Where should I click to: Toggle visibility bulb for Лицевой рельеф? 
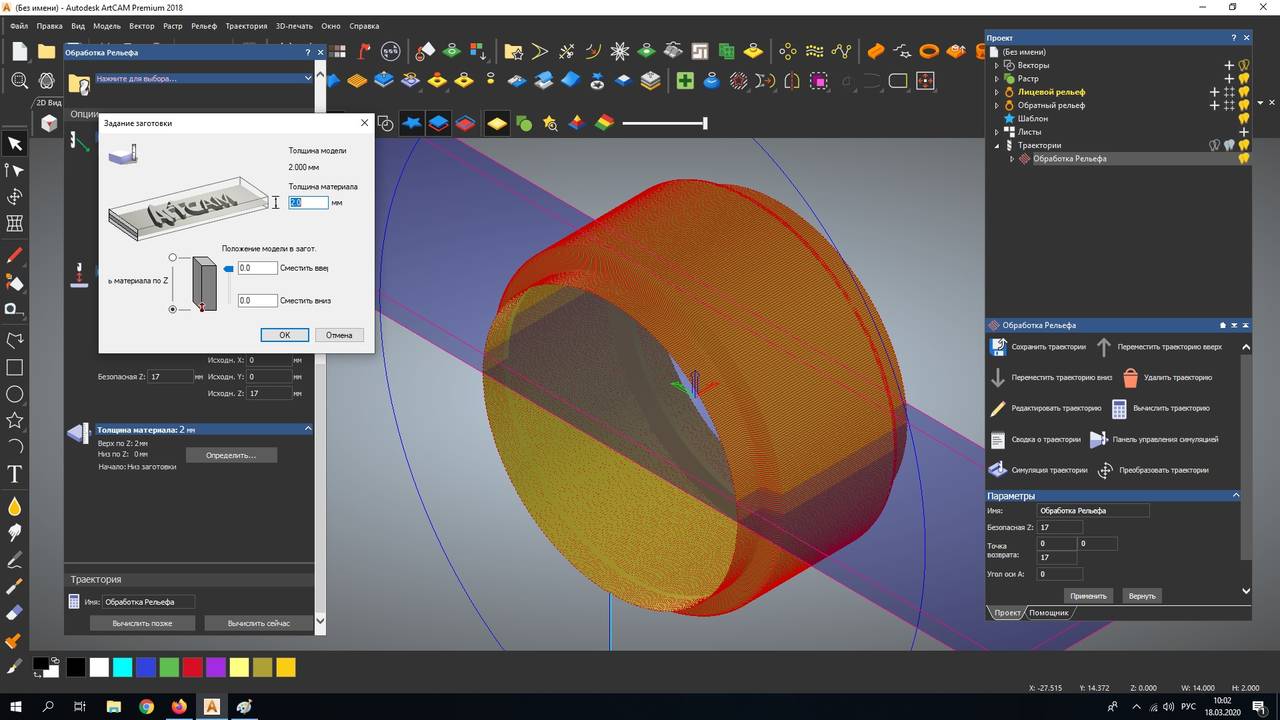click(1244, 92)
